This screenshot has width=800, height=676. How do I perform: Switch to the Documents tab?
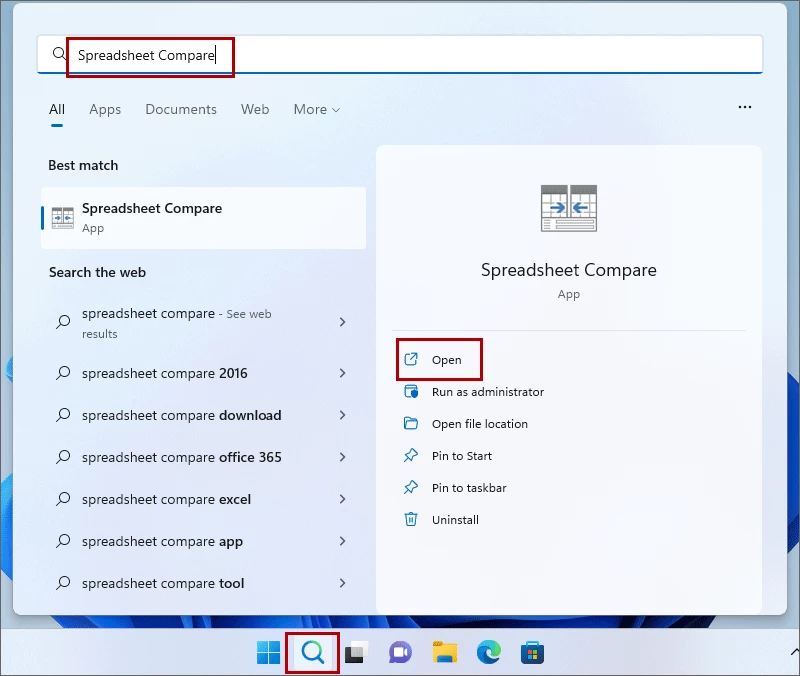tap(181, 109)
